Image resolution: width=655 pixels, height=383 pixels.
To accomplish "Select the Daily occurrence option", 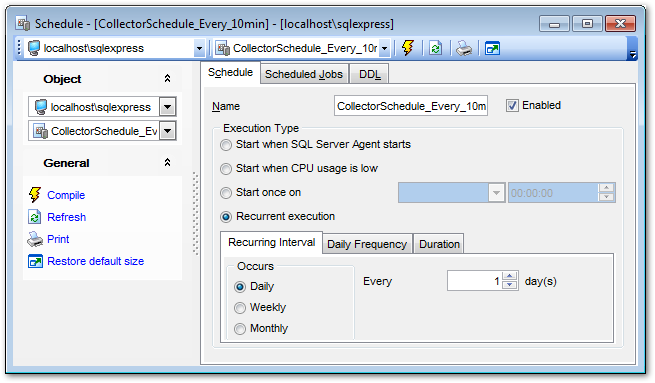I will 240,287.
